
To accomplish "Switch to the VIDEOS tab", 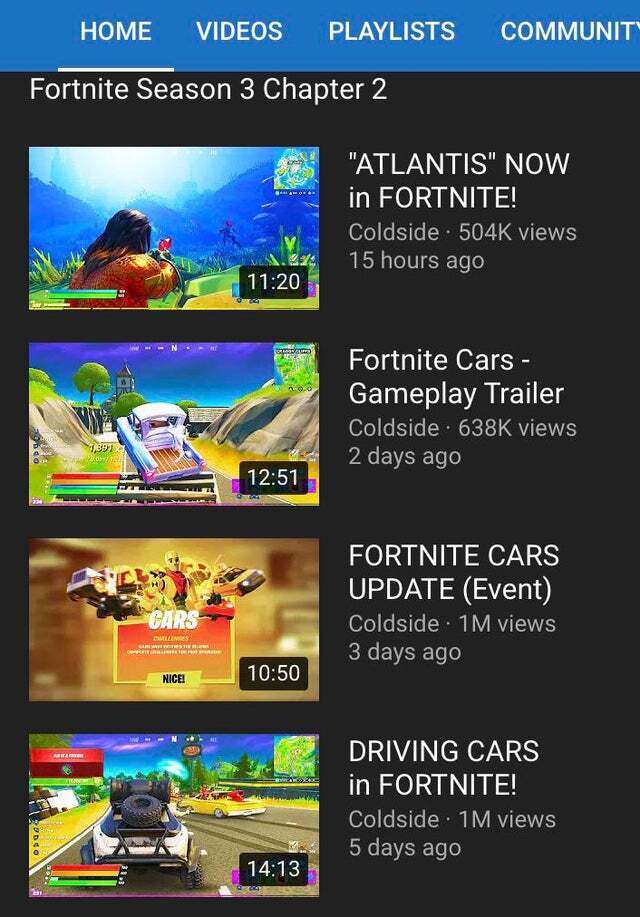I will click(x=239, y=31).
